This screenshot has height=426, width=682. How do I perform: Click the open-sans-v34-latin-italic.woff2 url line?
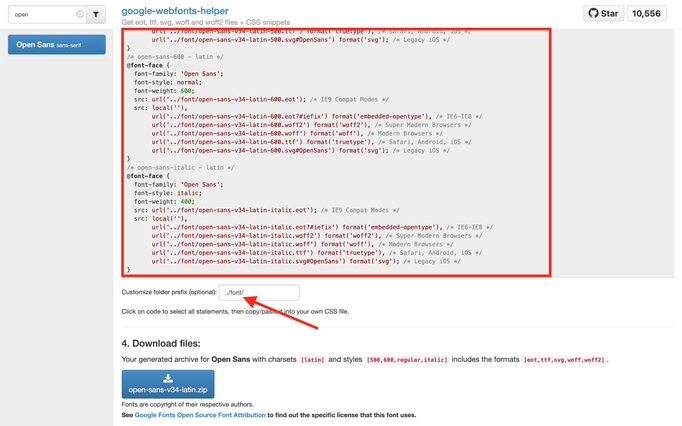coord(317,236)
